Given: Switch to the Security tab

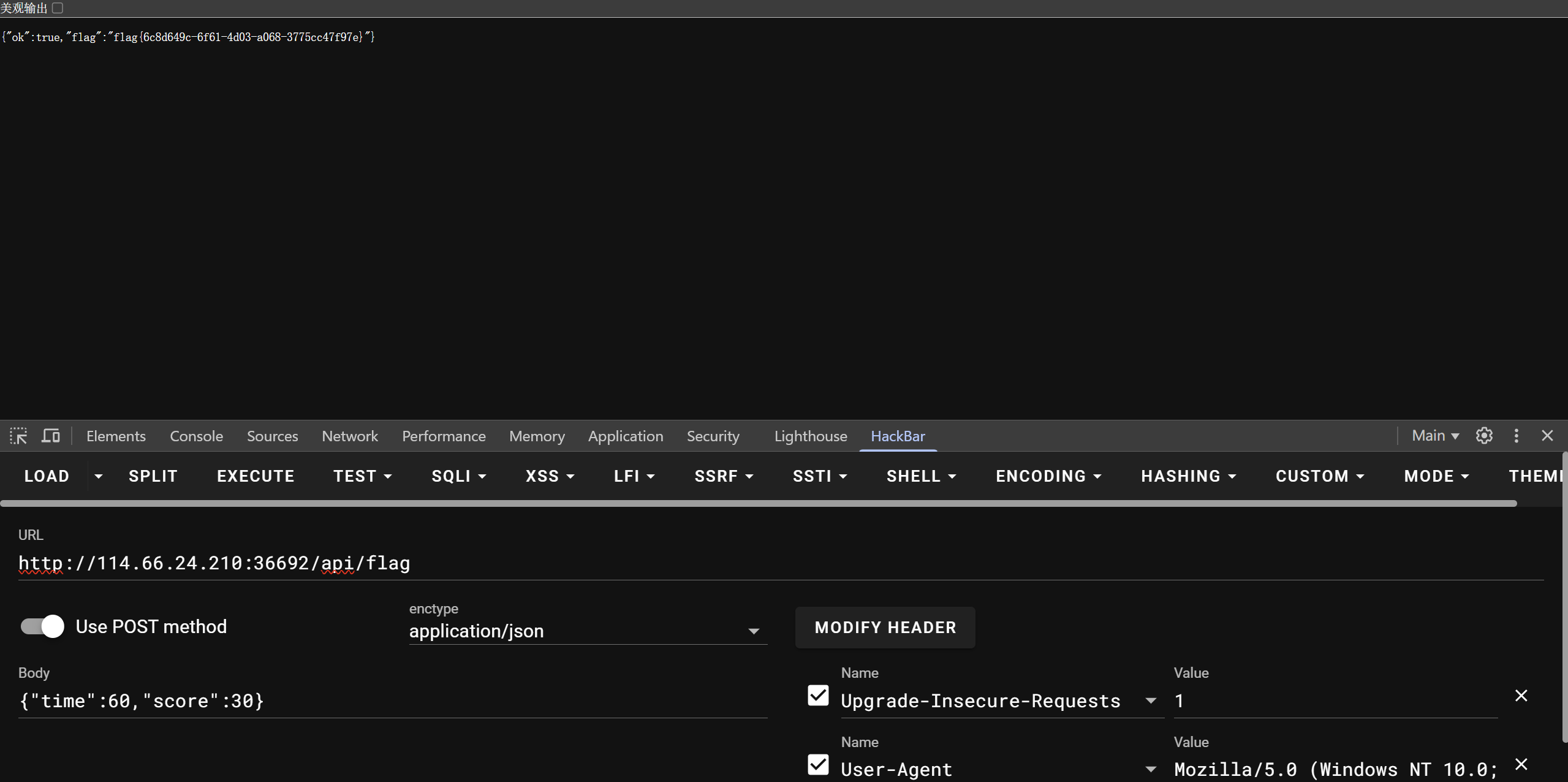Looking at the screenshot, I should [x=713, y=436].
